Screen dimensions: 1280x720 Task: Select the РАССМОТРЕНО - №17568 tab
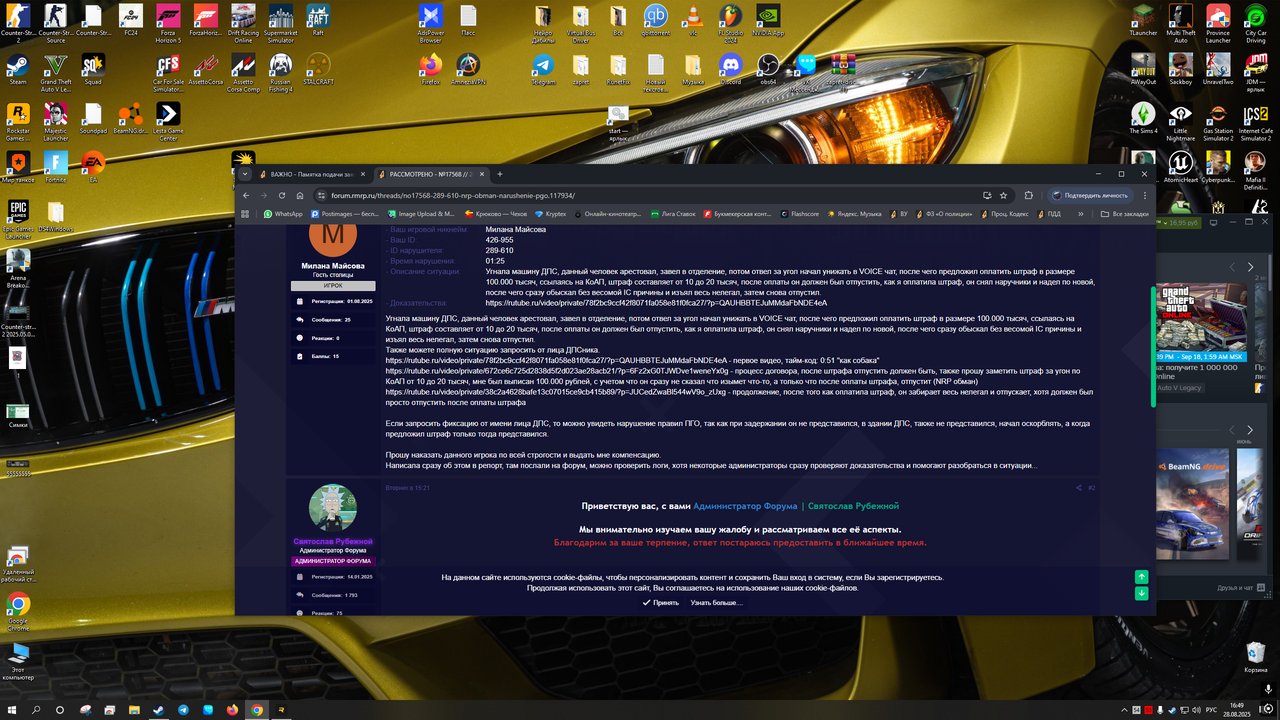432,174
